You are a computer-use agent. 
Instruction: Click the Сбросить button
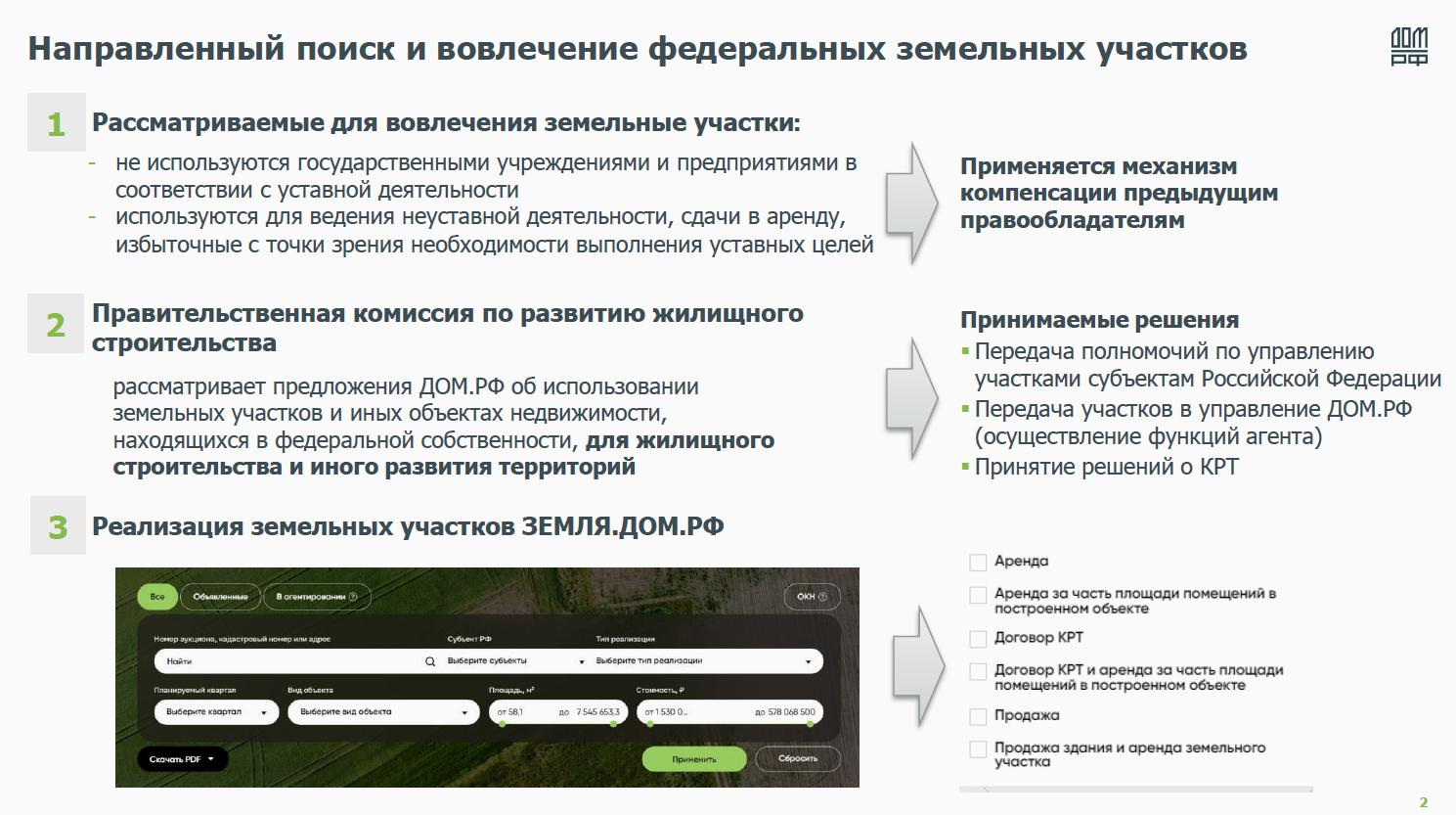coord(798,759)
